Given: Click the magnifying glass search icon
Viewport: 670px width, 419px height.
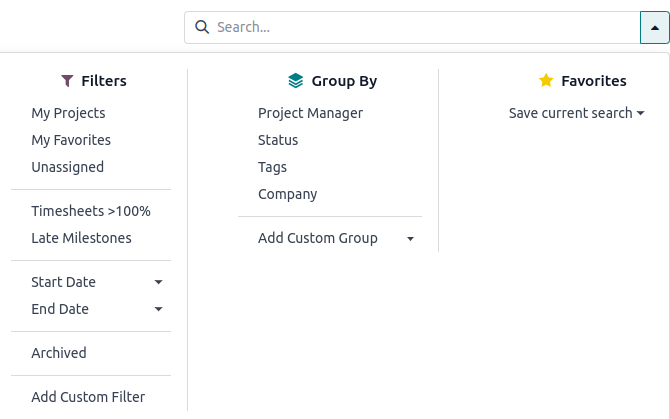Looking at the screenshot, I should click(202, 27).
